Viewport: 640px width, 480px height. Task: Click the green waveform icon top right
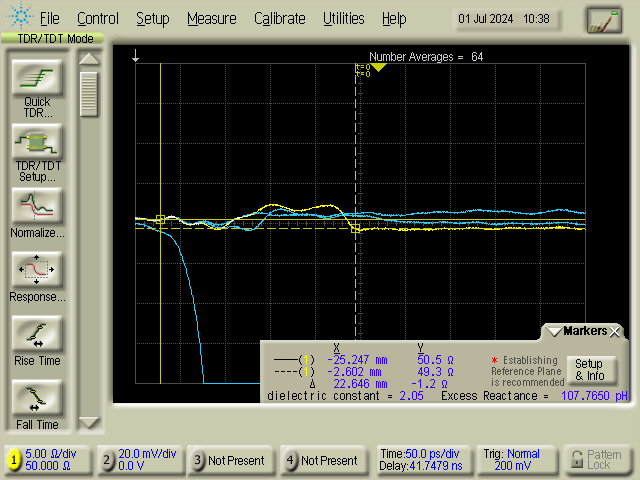point(604,19)
